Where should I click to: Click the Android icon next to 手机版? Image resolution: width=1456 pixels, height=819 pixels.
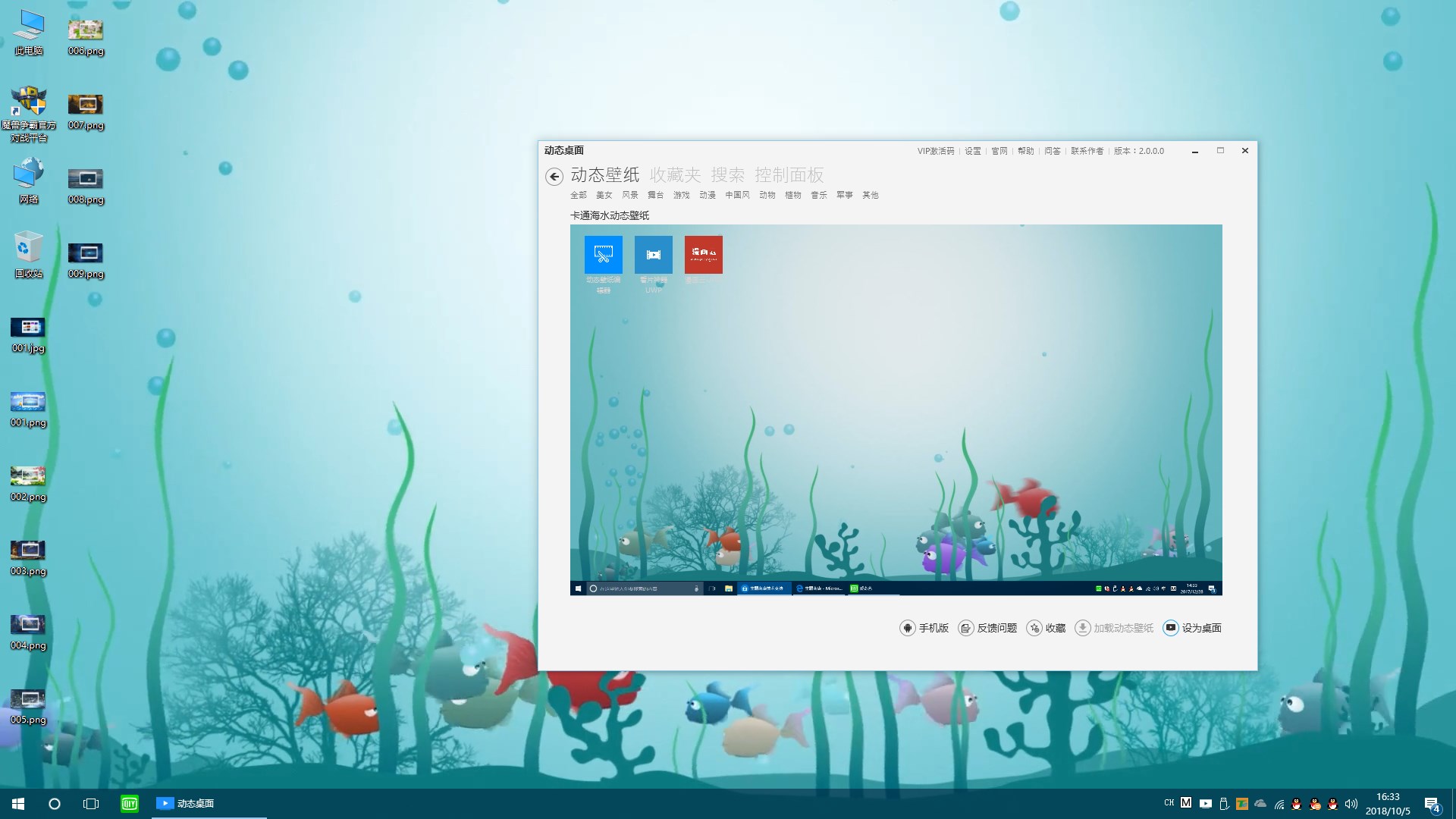[906, 628]
